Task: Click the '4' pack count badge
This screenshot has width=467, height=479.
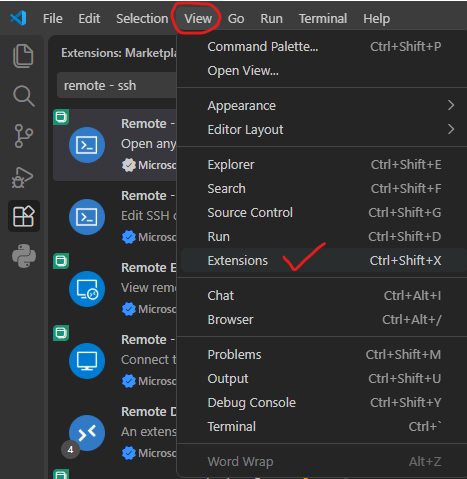Action: coord(70,450)
